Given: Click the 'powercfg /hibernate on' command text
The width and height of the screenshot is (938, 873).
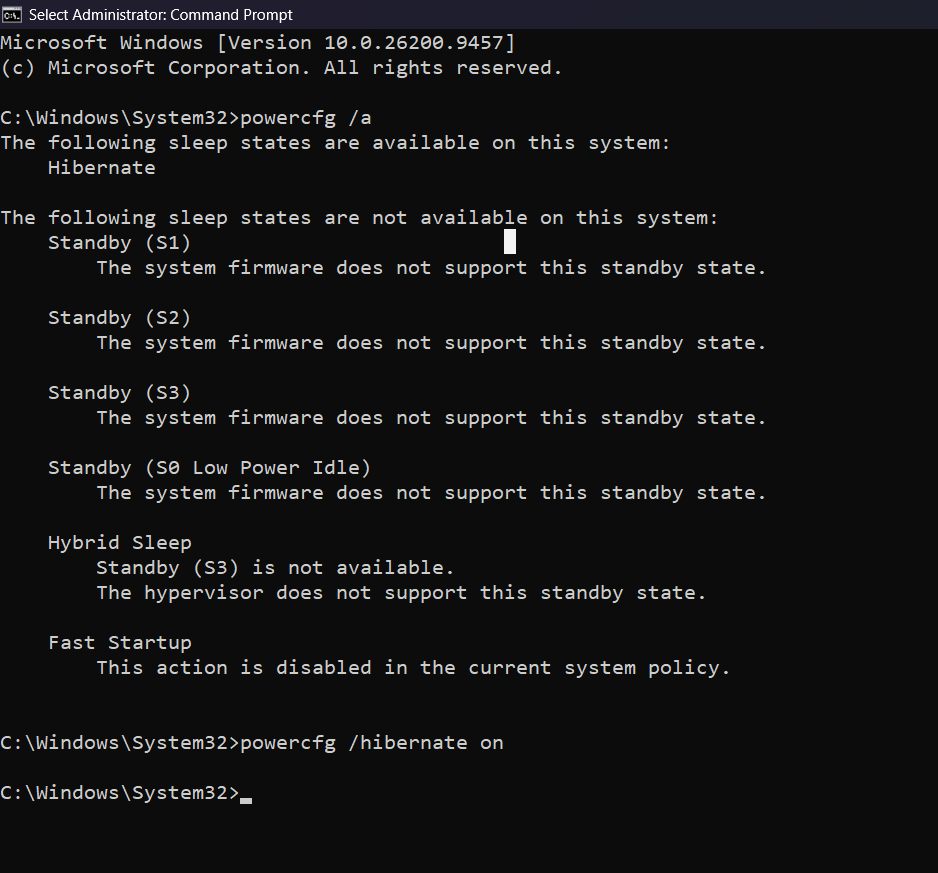Looking at the screenshot, I should [371, 743].
